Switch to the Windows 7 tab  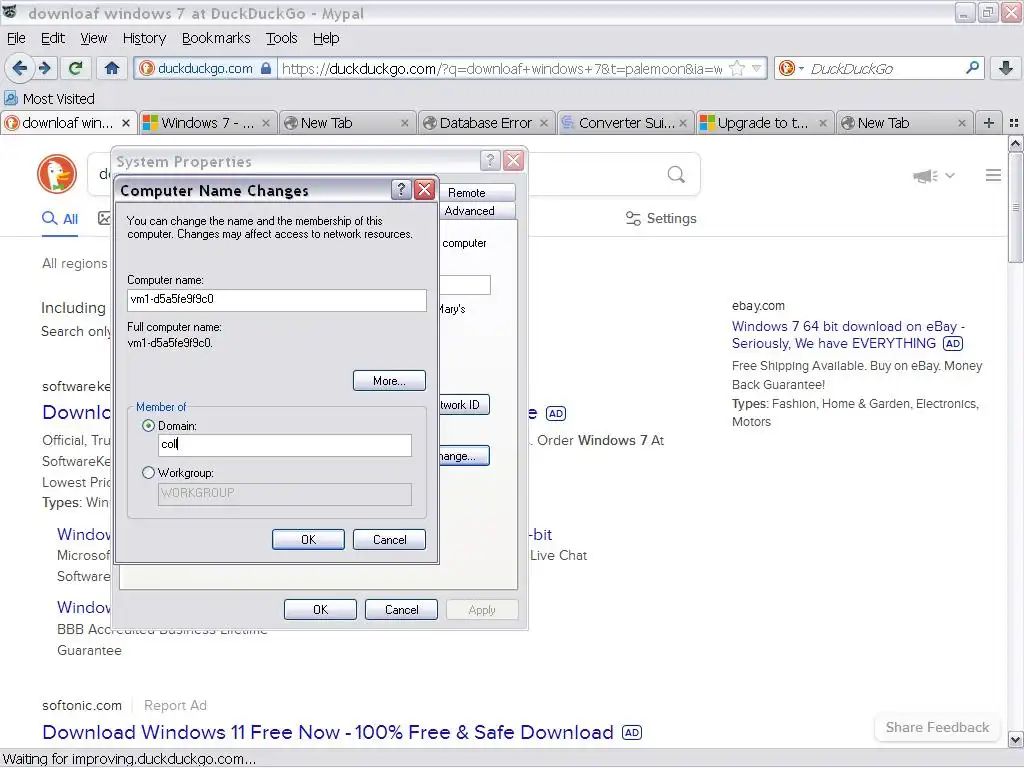click(x=206, y=123)
